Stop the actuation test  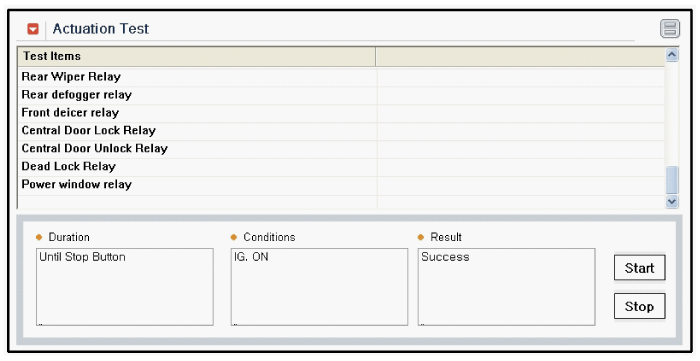(x=639, y=307)
